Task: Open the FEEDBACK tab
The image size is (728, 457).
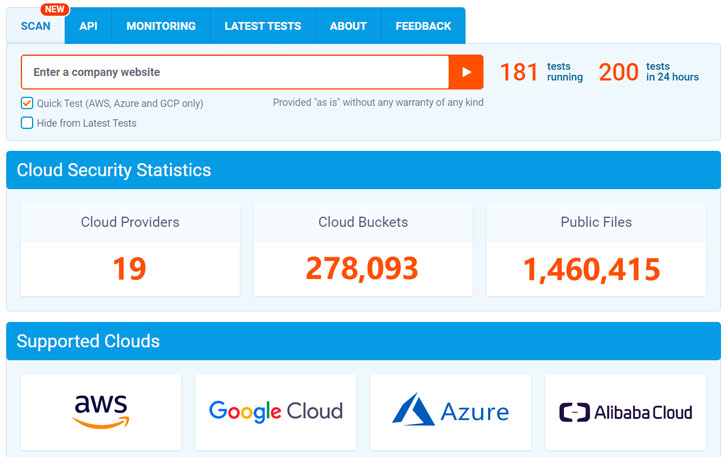Action: 423,26
